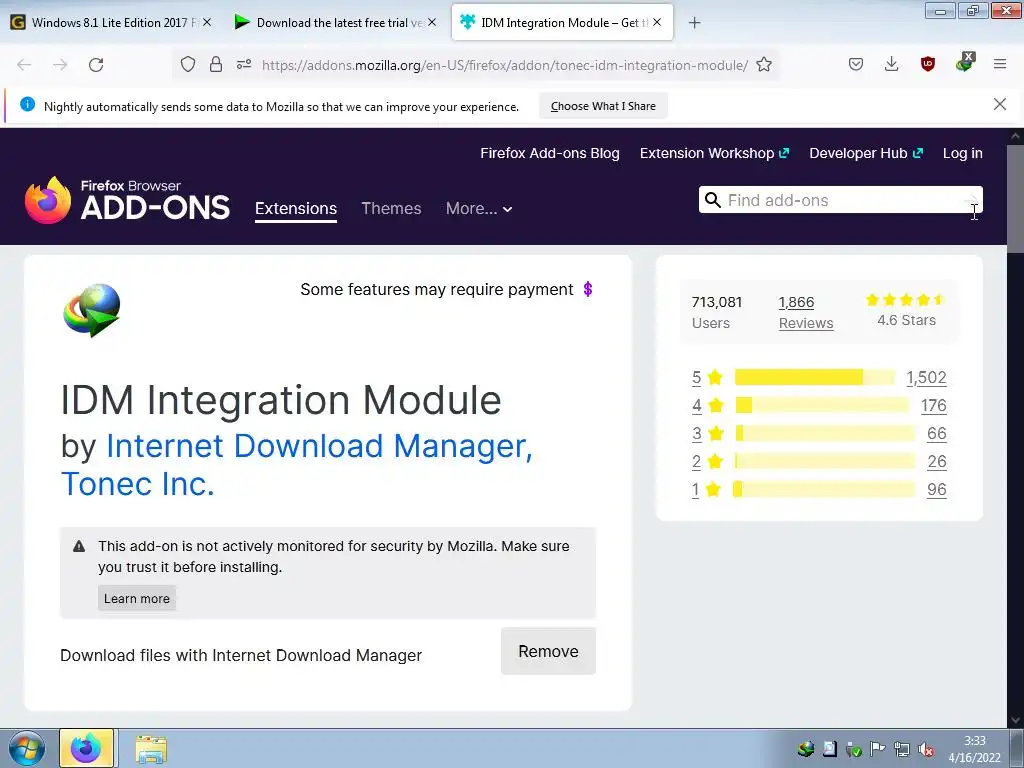The height and width of the screenshot is (768, 1024).
Task: Click the 4.6 star rating stars
Action: [x=905, y=300]
